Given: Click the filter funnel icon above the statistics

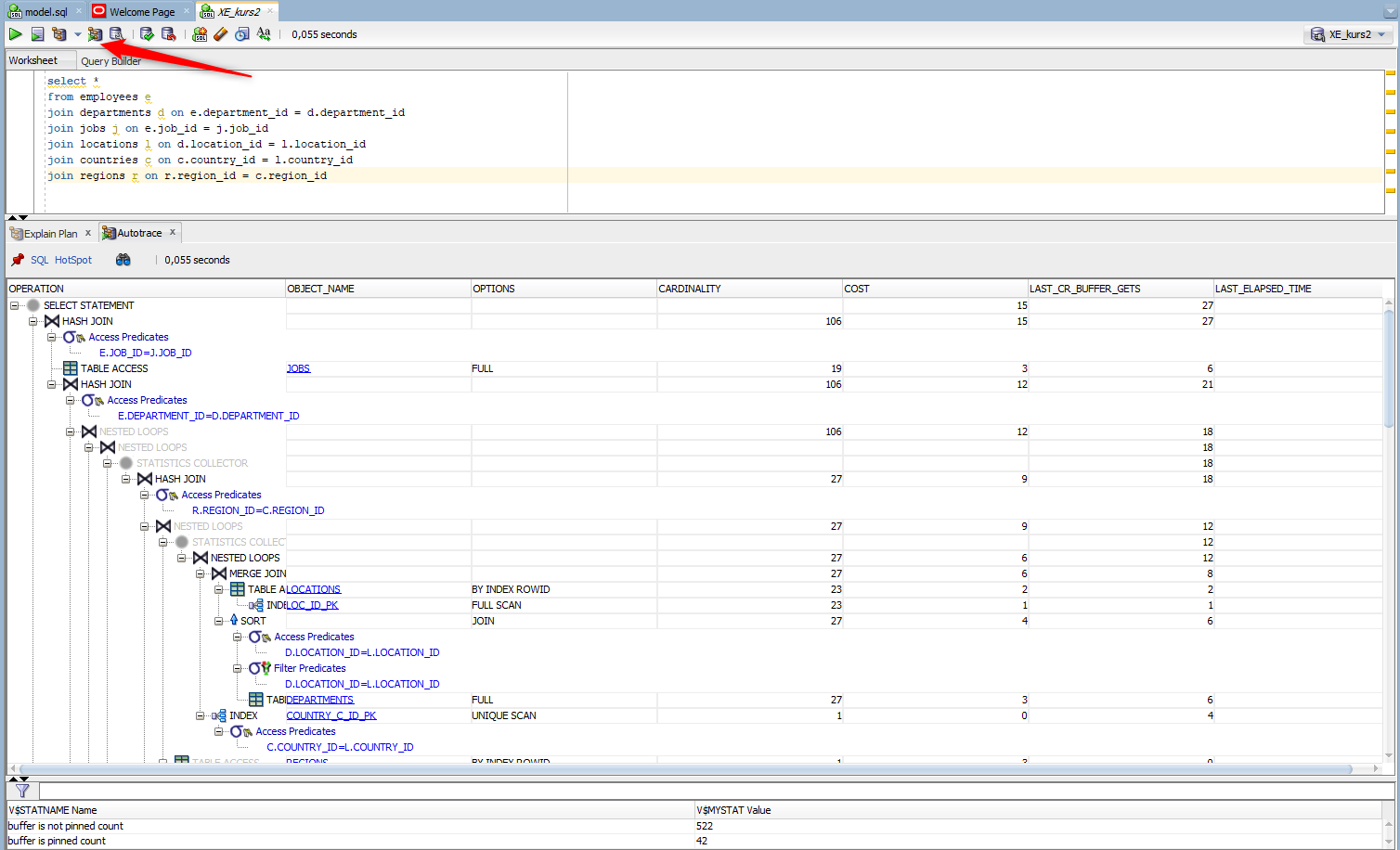Looking at the screenshot, I should 22,791.
